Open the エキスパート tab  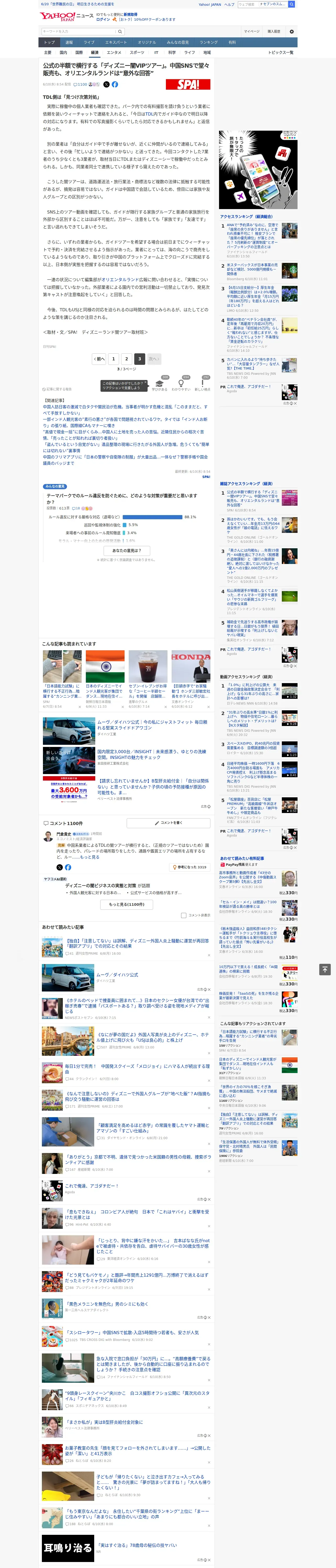(x=116, y=43)
